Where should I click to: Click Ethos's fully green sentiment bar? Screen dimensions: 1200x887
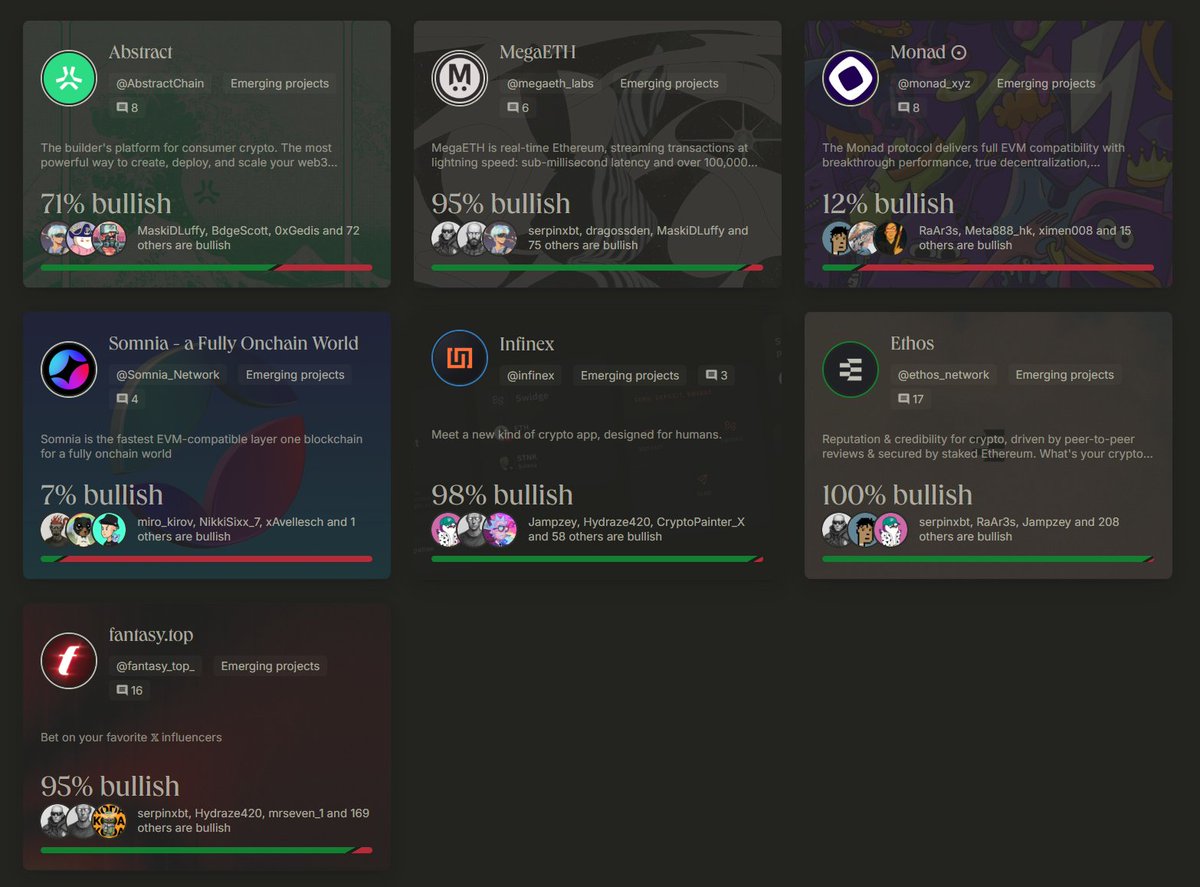point(988,558)
